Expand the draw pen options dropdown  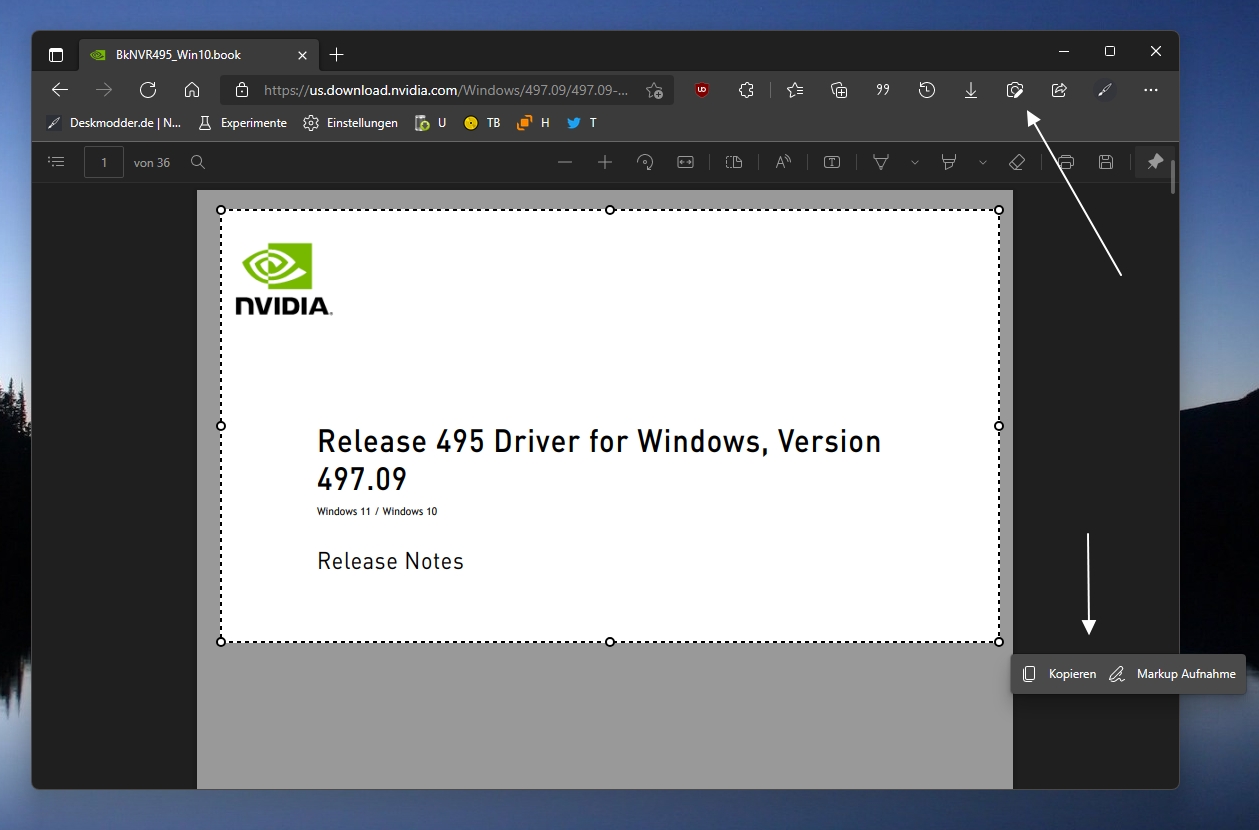[x=914, y=162]
